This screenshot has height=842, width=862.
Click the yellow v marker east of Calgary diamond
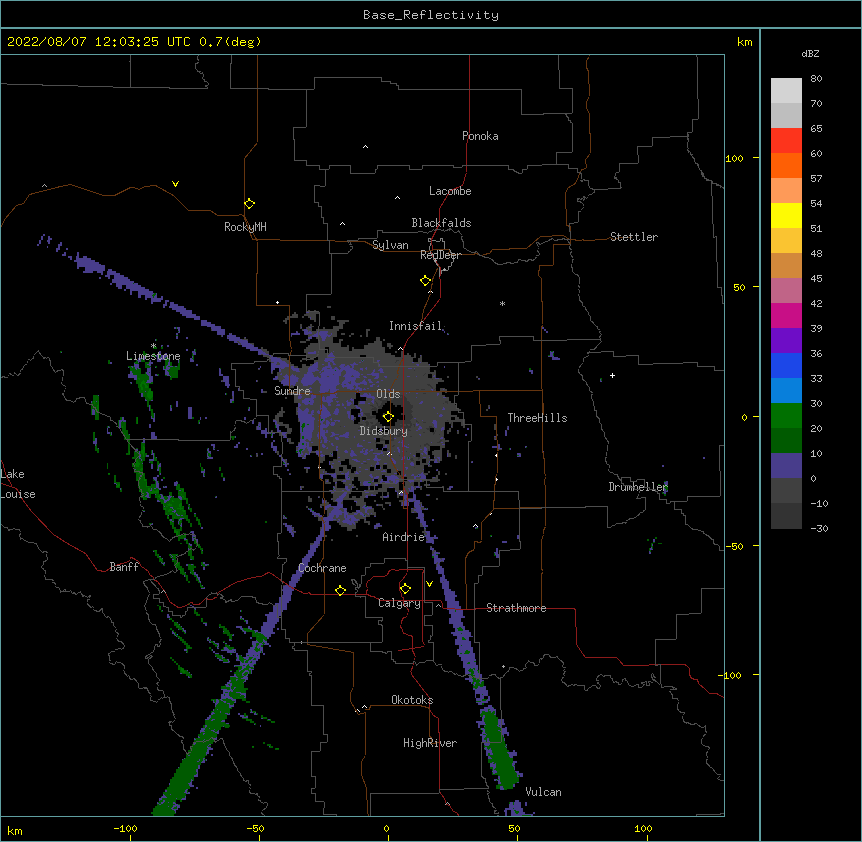429,584
